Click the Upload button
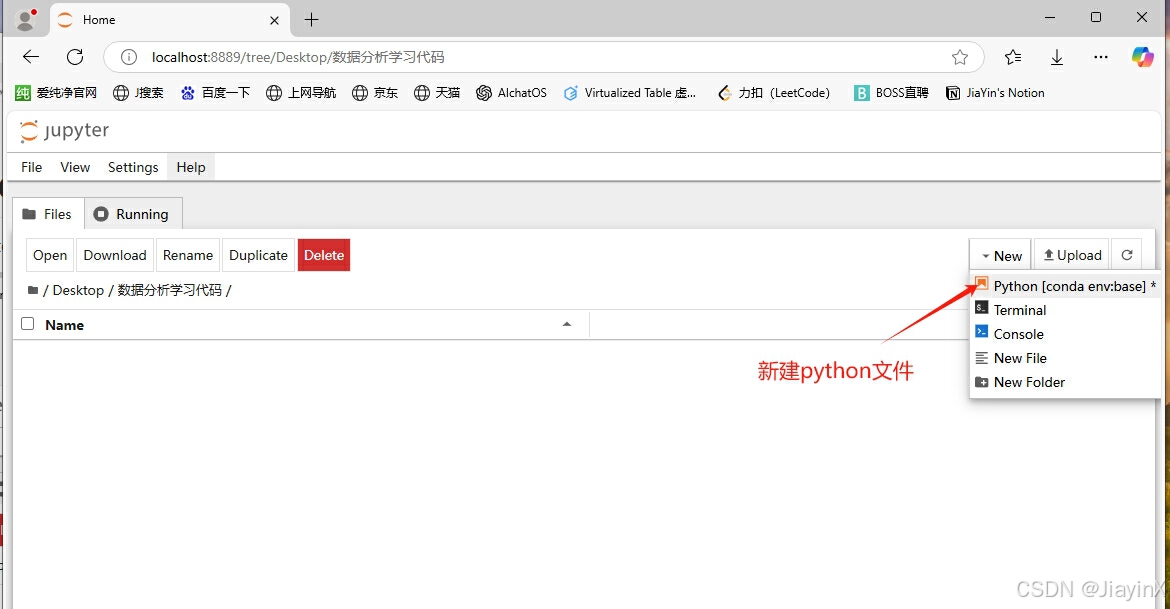The image size is (1170, 609). coord(1072,255)
